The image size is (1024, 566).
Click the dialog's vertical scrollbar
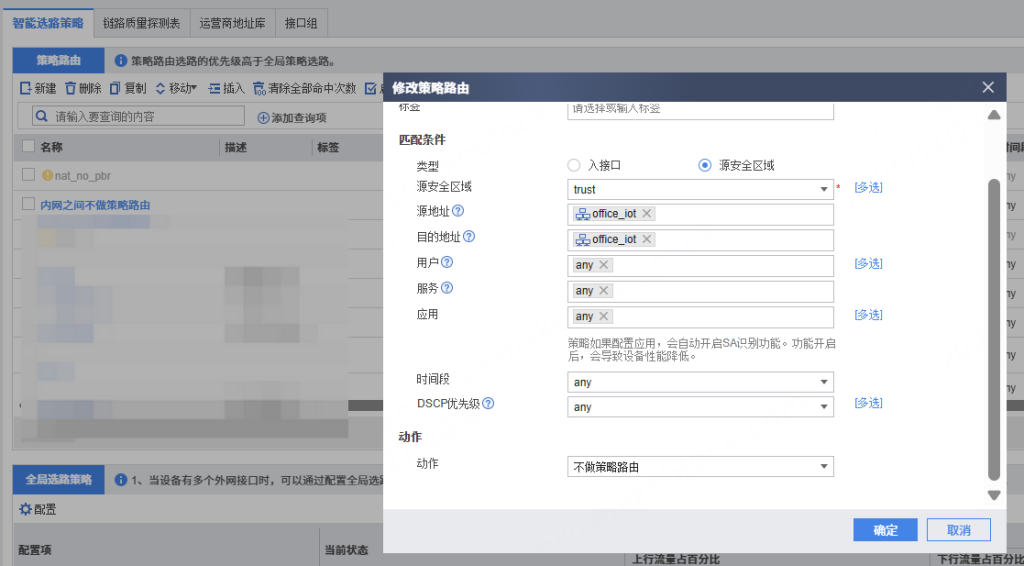(993, 330)
